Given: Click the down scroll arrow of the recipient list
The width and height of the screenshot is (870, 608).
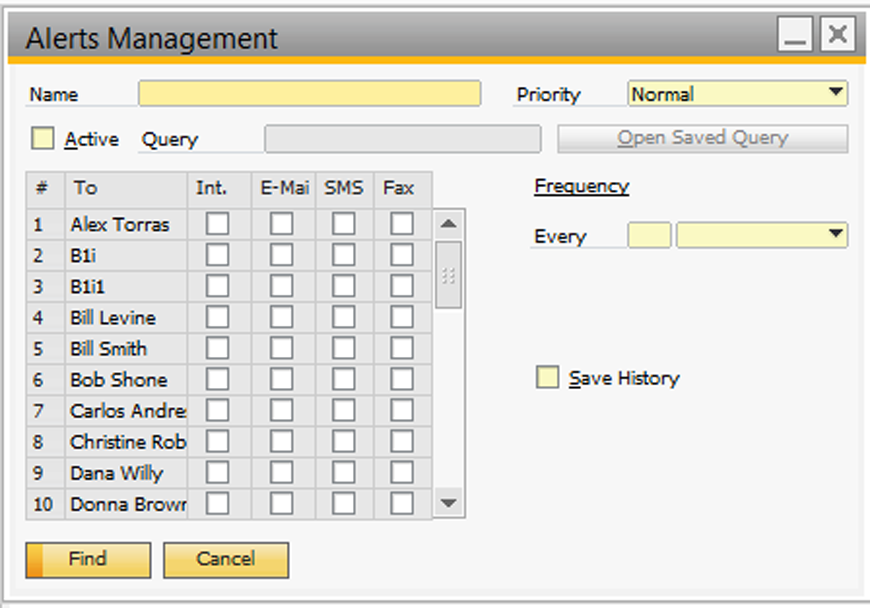Looking at the screenshot, I should (445, 505).
